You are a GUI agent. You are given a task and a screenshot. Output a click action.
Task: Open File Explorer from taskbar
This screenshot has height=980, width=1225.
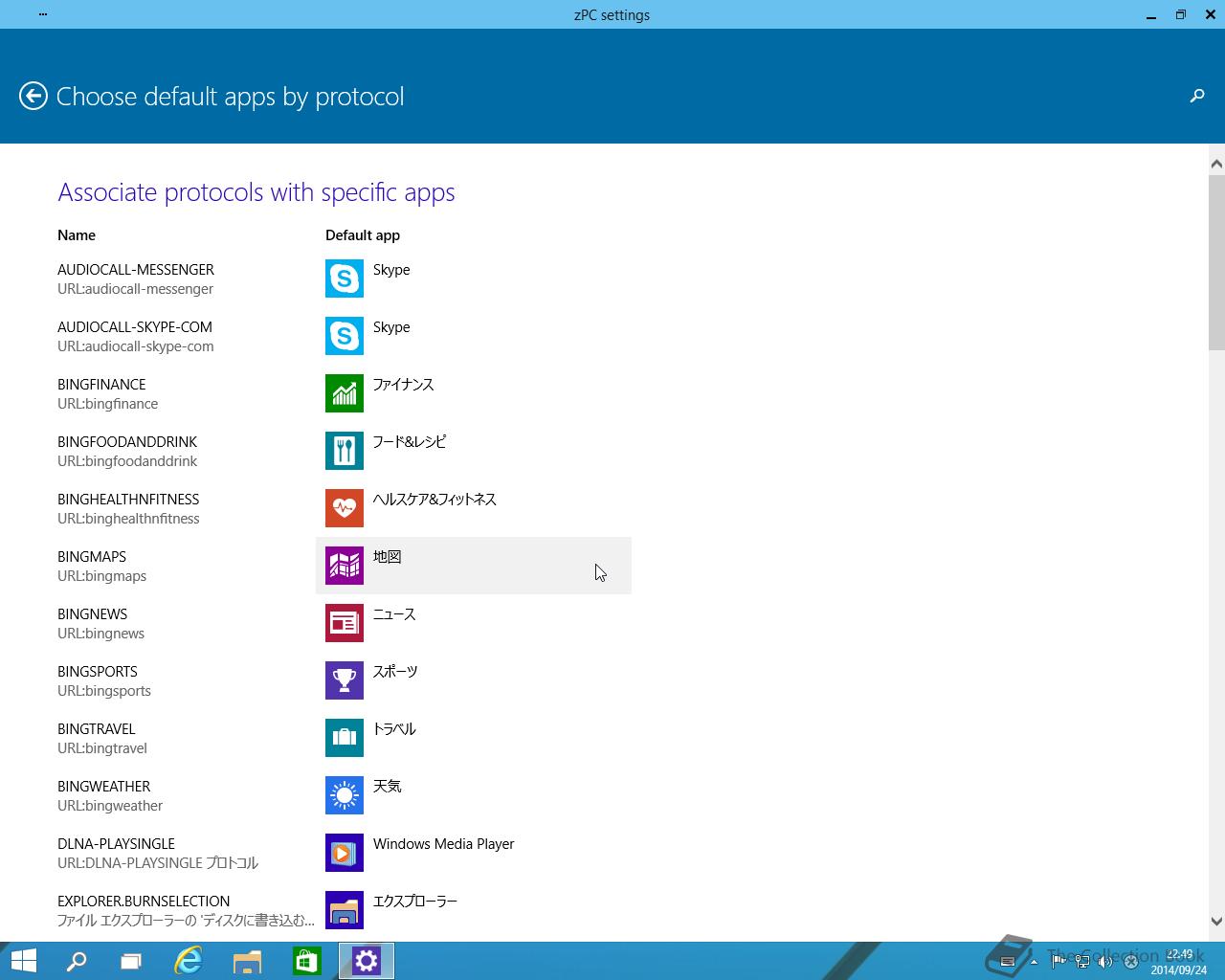click(x=247, y=961)
